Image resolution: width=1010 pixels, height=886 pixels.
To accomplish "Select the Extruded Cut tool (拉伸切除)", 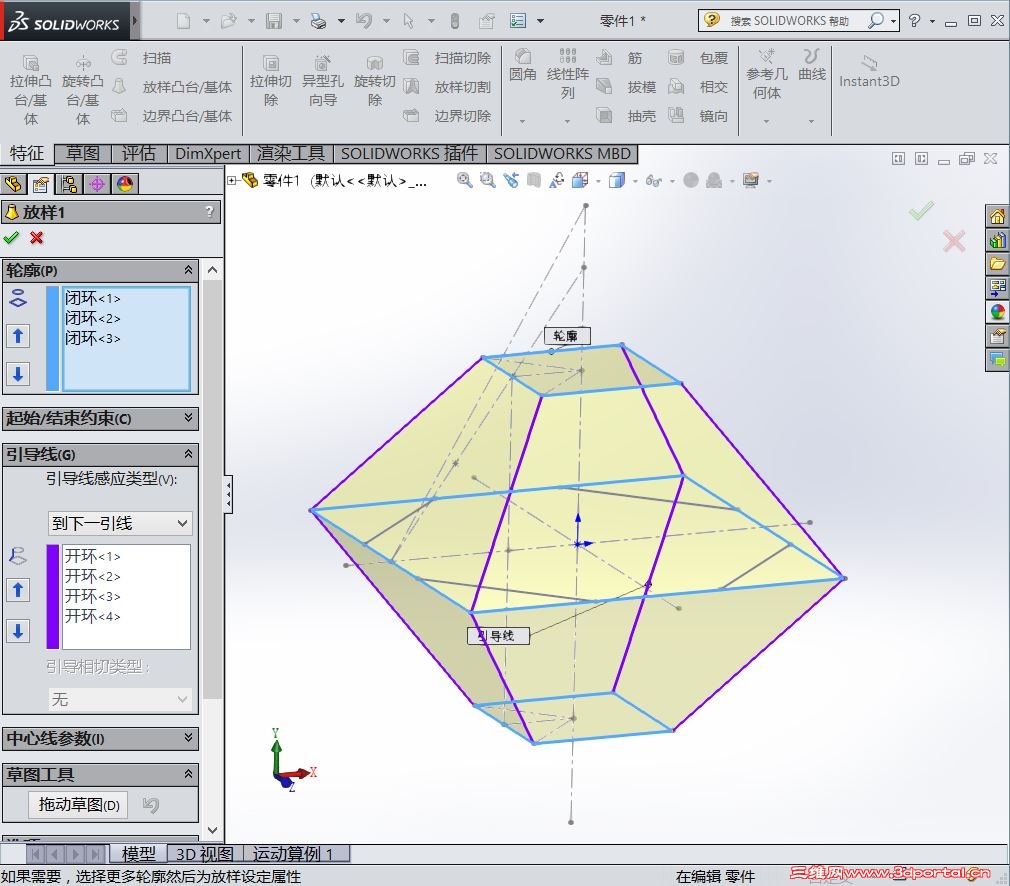I will pyautogui.click(x=271, y=81).
